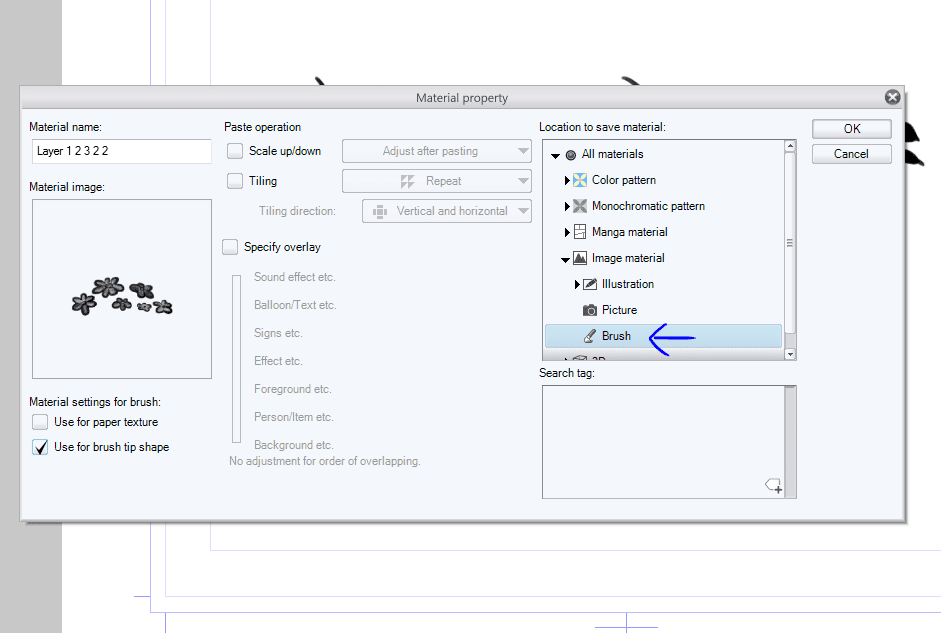This screenshot has width=941, height=633.
Task: Click the 'Sound effect etc.' overlay label
Action: [295, 277]
